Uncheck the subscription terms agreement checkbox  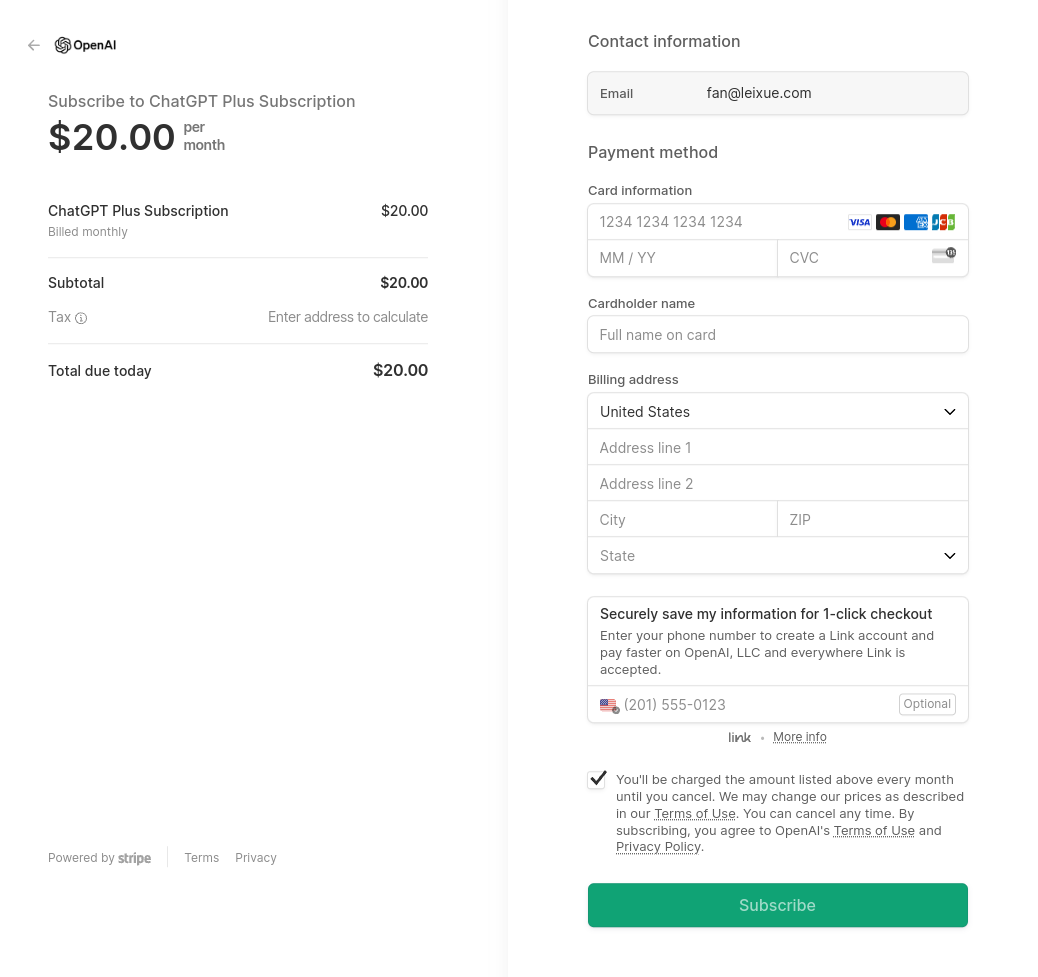click(597, 779)
